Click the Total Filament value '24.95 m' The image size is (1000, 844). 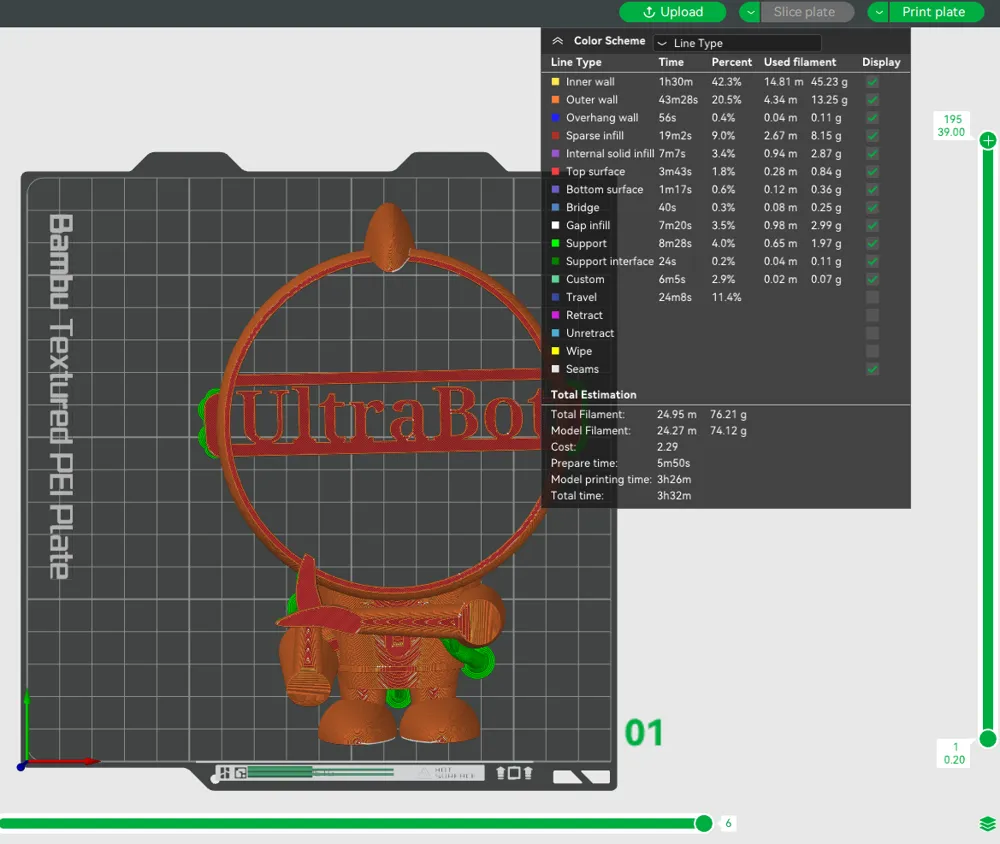click(677, 415)
